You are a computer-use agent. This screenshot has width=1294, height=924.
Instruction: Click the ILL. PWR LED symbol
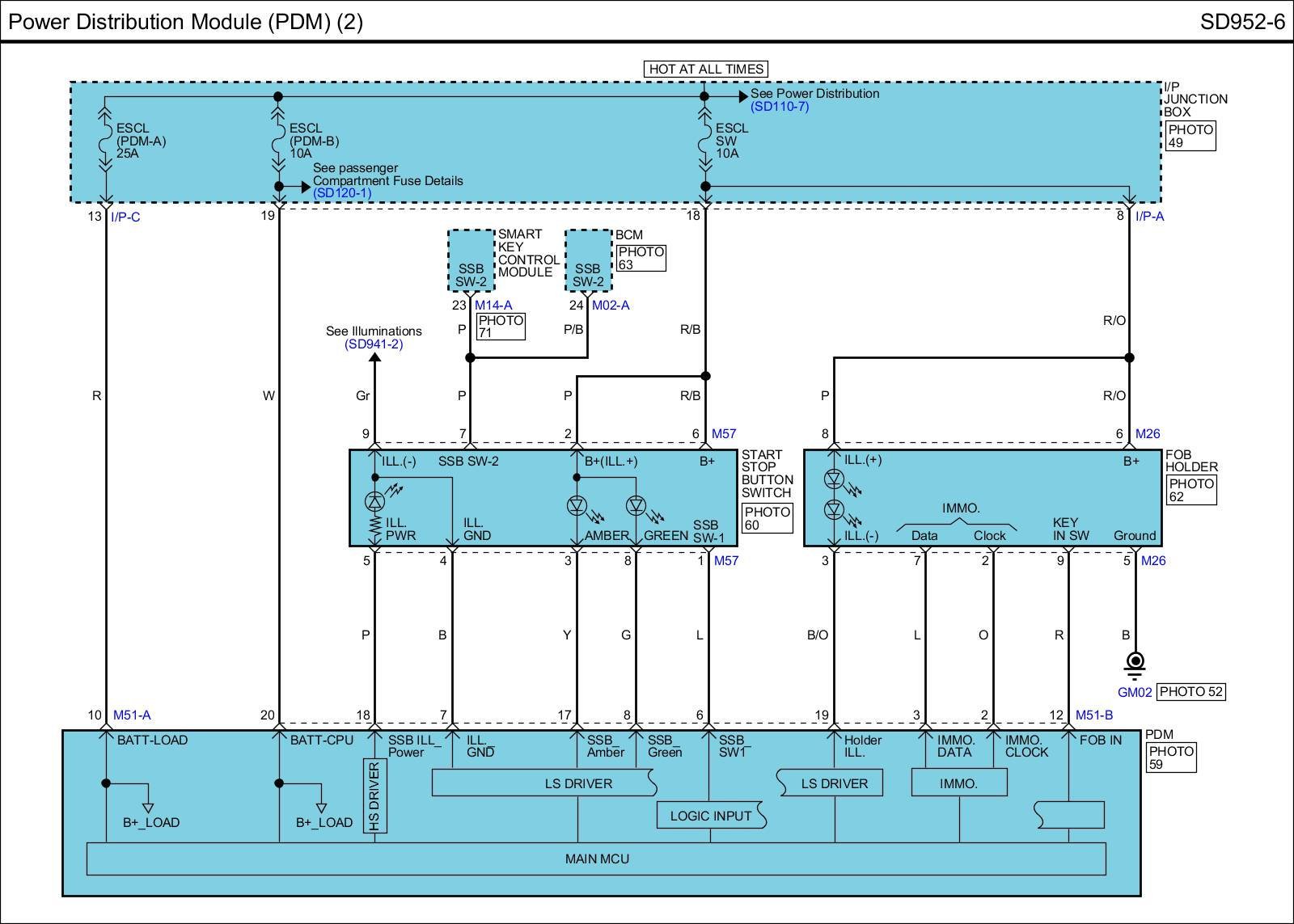(374, 500)
